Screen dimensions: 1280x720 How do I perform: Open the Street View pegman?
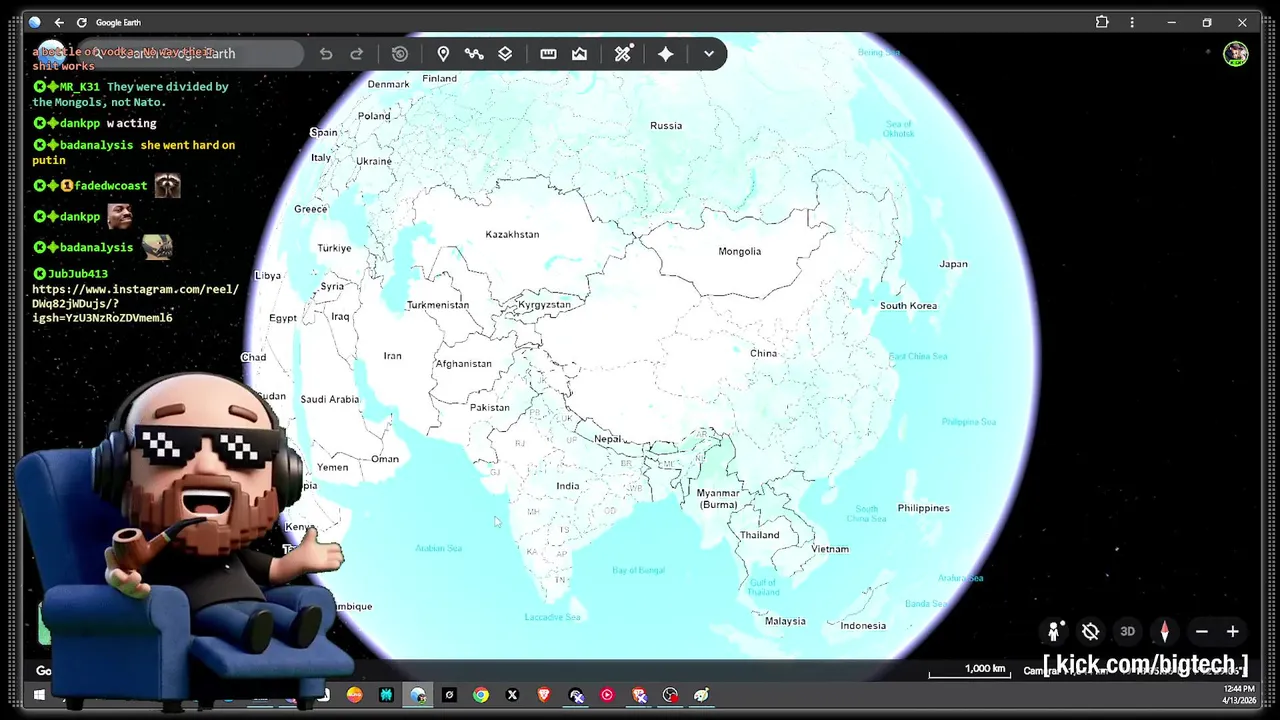click(1054, 631)
